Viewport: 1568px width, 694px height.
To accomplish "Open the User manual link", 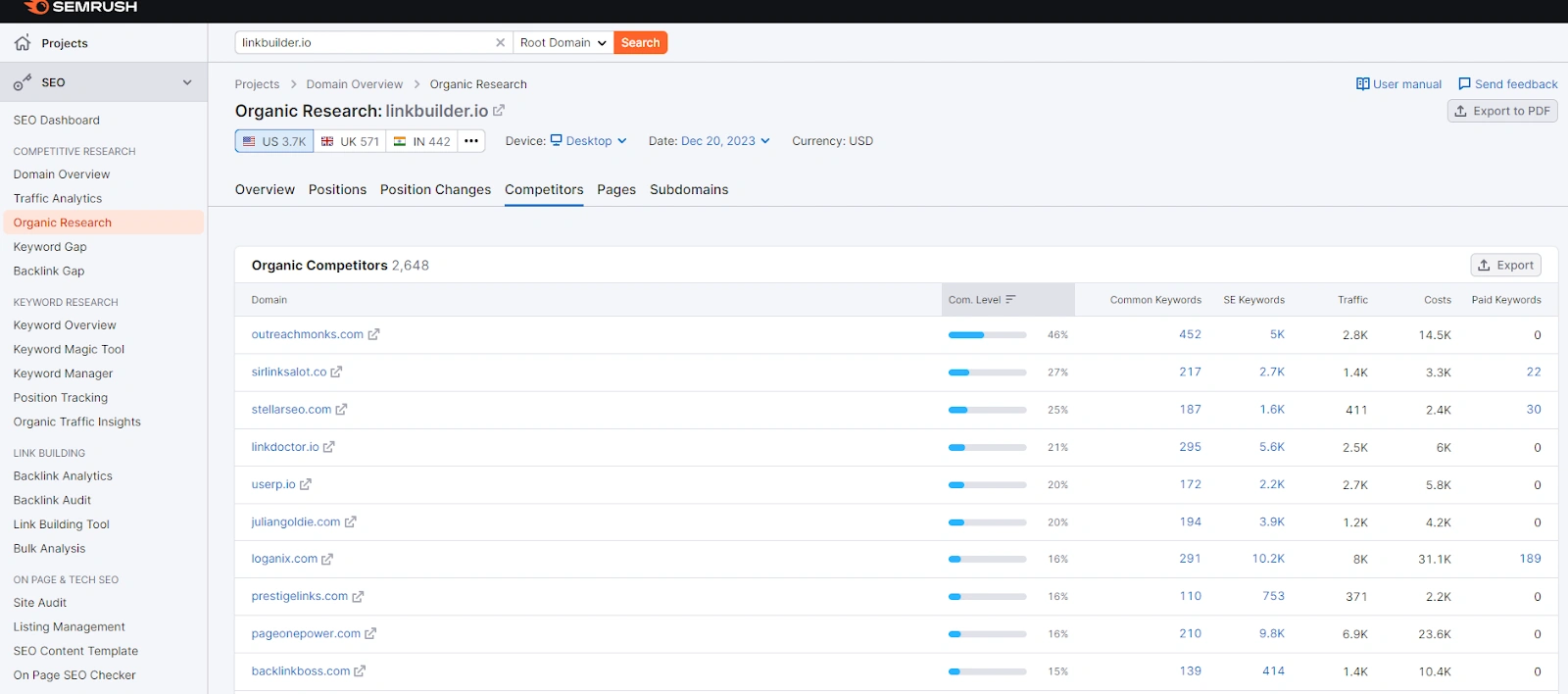I will pos(1407,84).
